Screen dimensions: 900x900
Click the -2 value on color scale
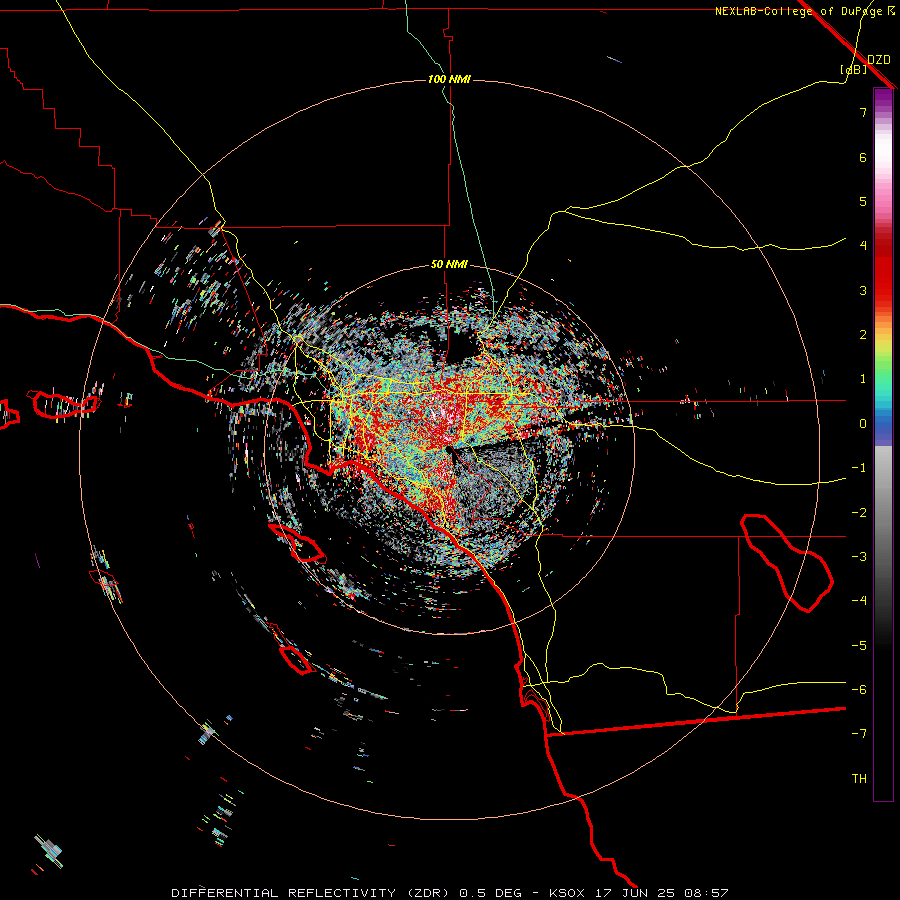point(859,513)
